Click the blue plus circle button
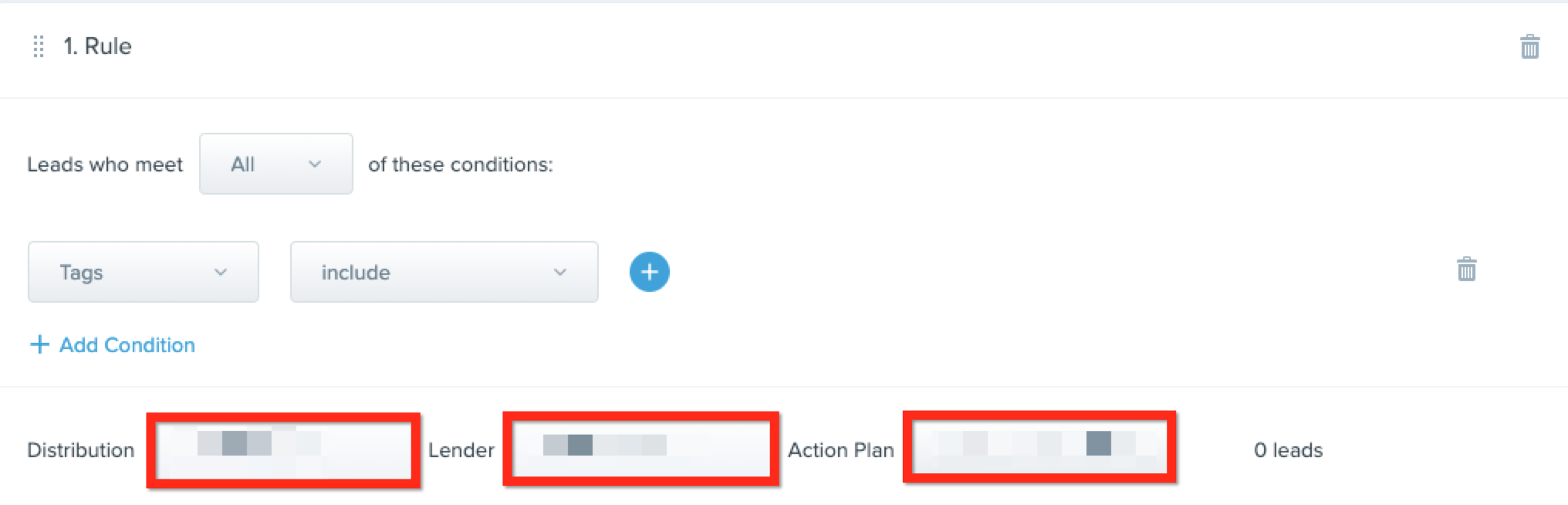 click(649, 272)
